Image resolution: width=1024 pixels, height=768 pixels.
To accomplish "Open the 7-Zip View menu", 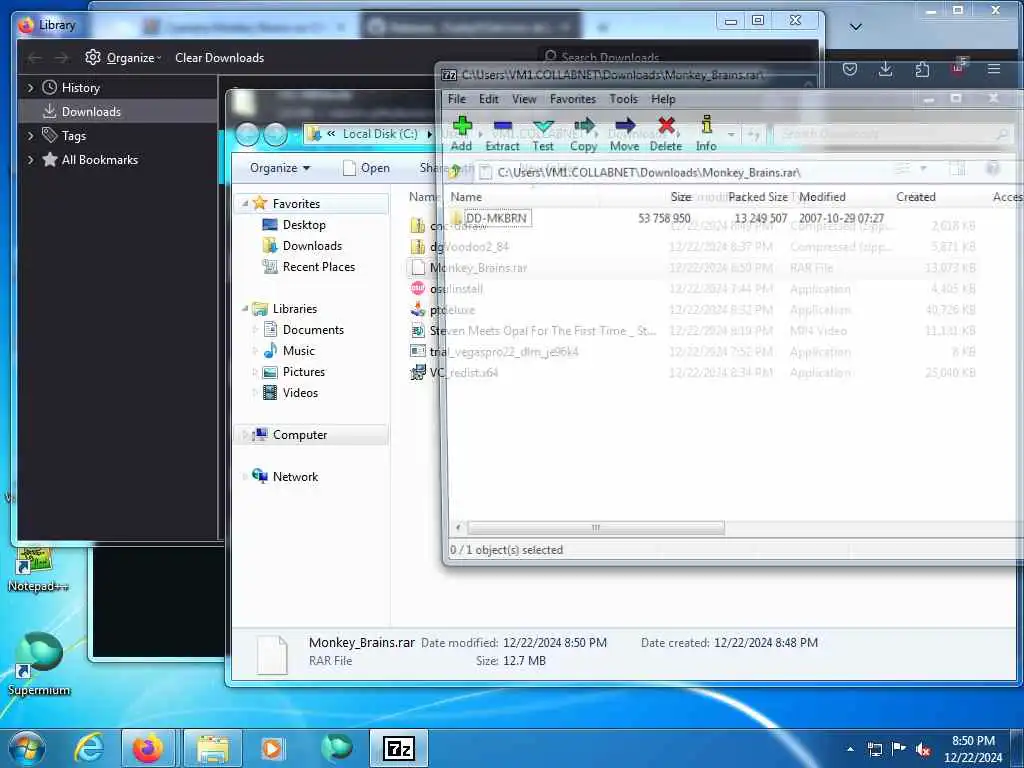I will 524,99.
